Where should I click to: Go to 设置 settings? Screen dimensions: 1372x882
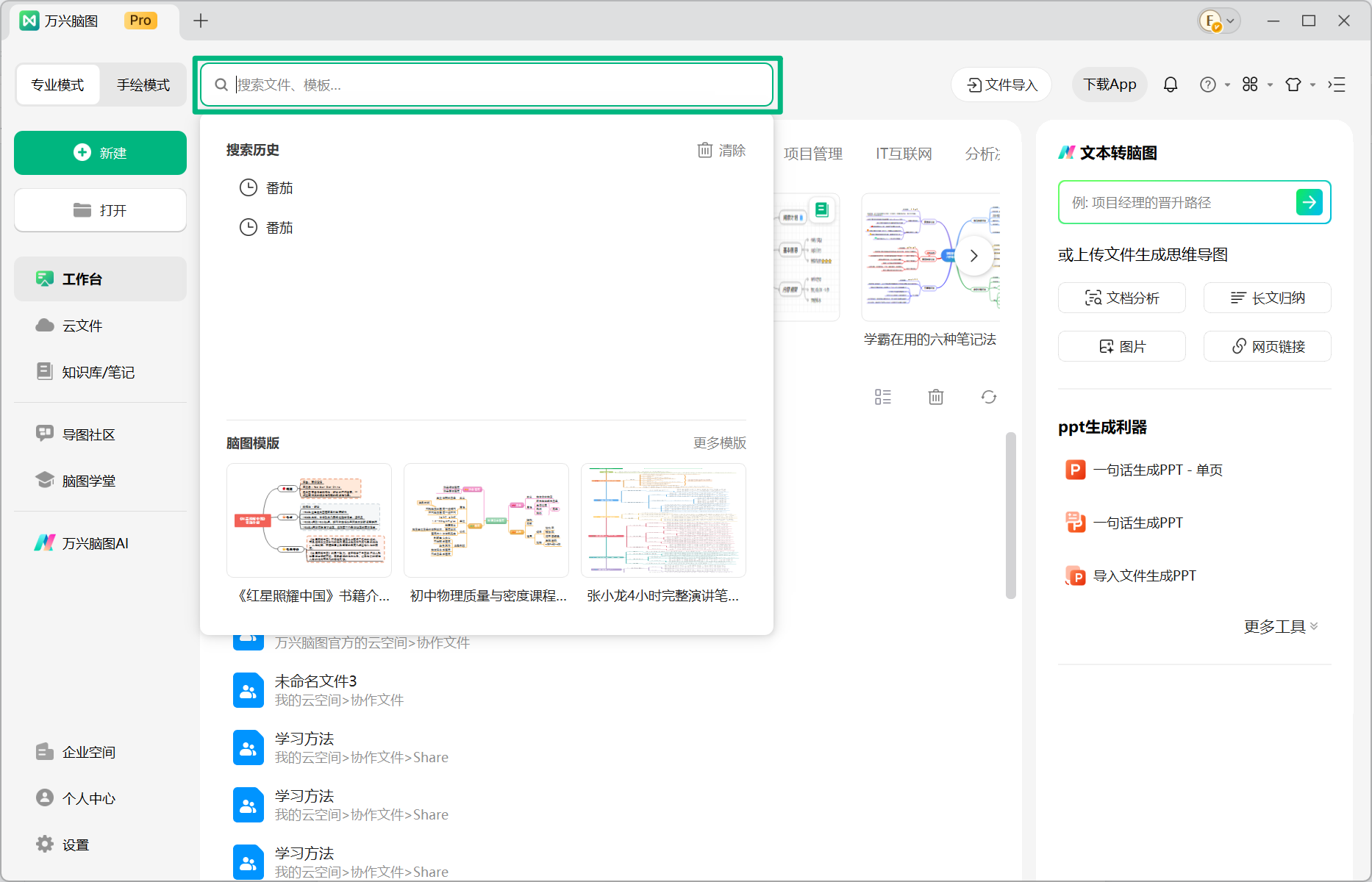pyautogui.click(x=63, y=845)
